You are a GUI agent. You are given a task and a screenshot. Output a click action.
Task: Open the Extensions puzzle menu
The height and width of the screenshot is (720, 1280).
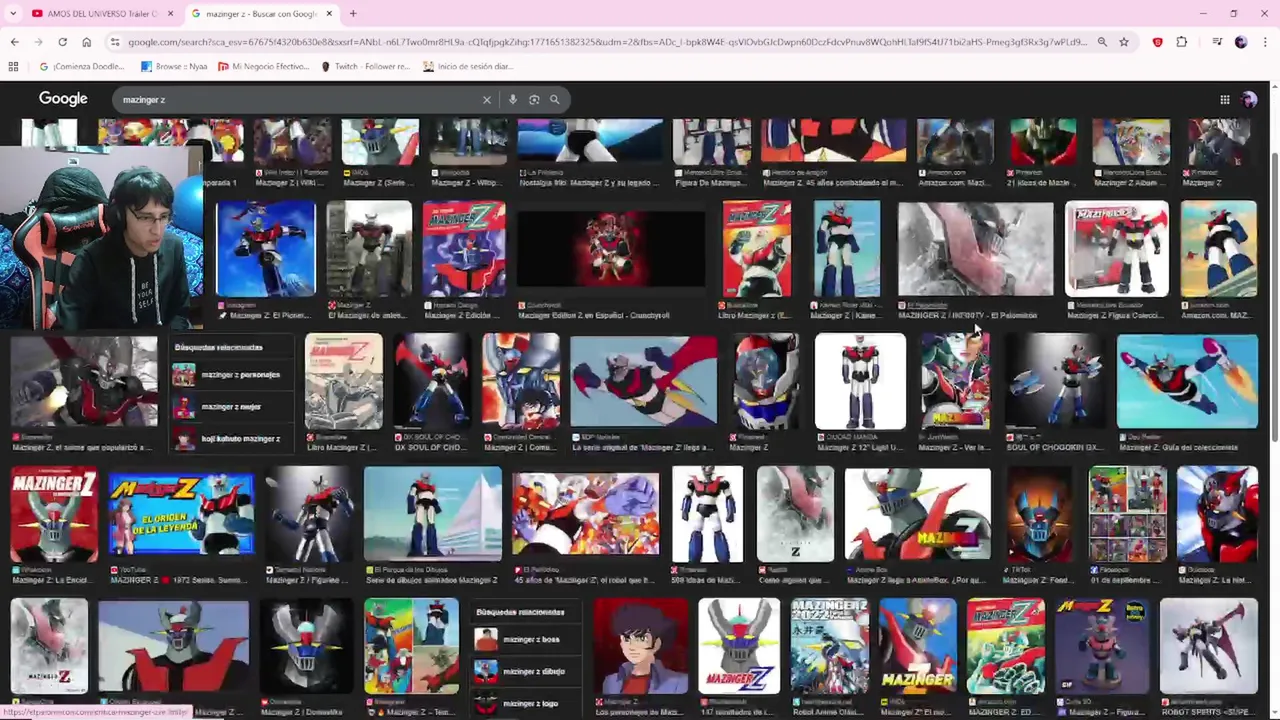[x=1182, y=42]
